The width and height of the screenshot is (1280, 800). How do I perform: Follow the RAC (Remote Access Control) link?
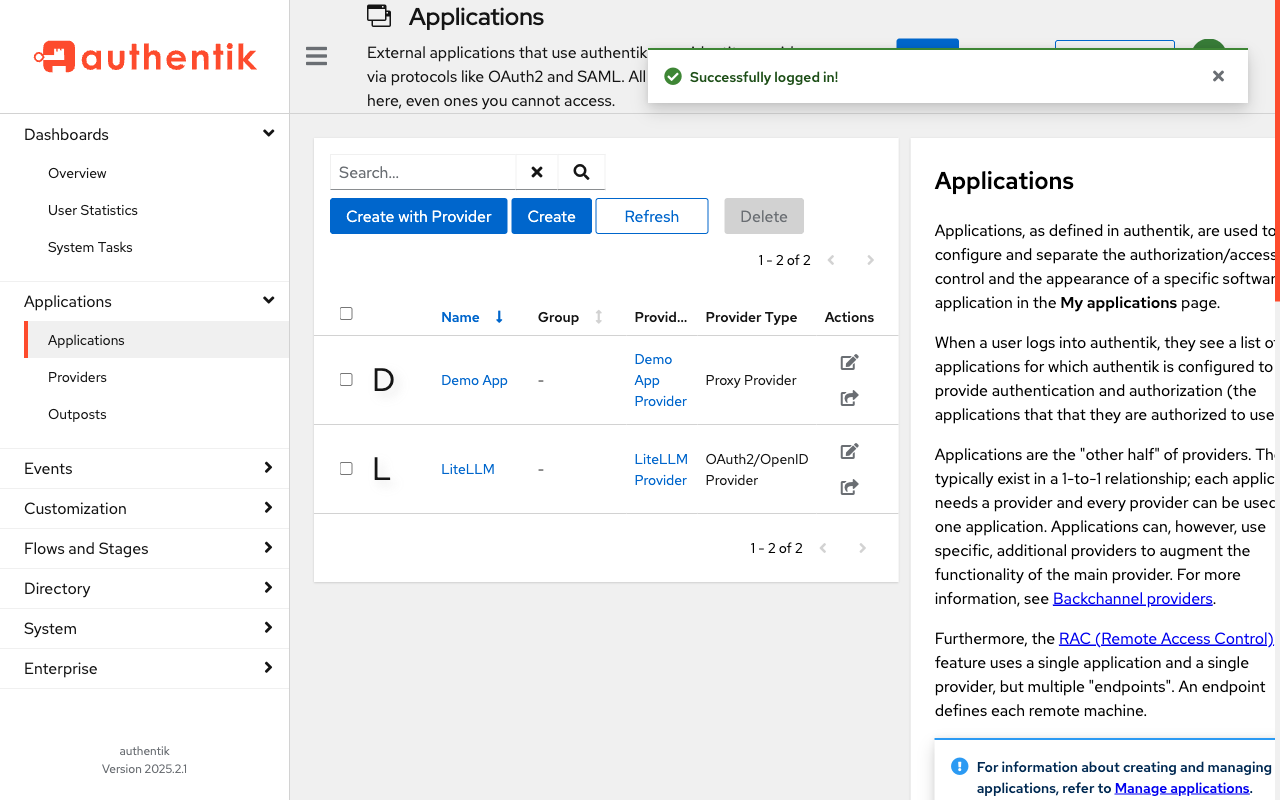(1166, 638)
